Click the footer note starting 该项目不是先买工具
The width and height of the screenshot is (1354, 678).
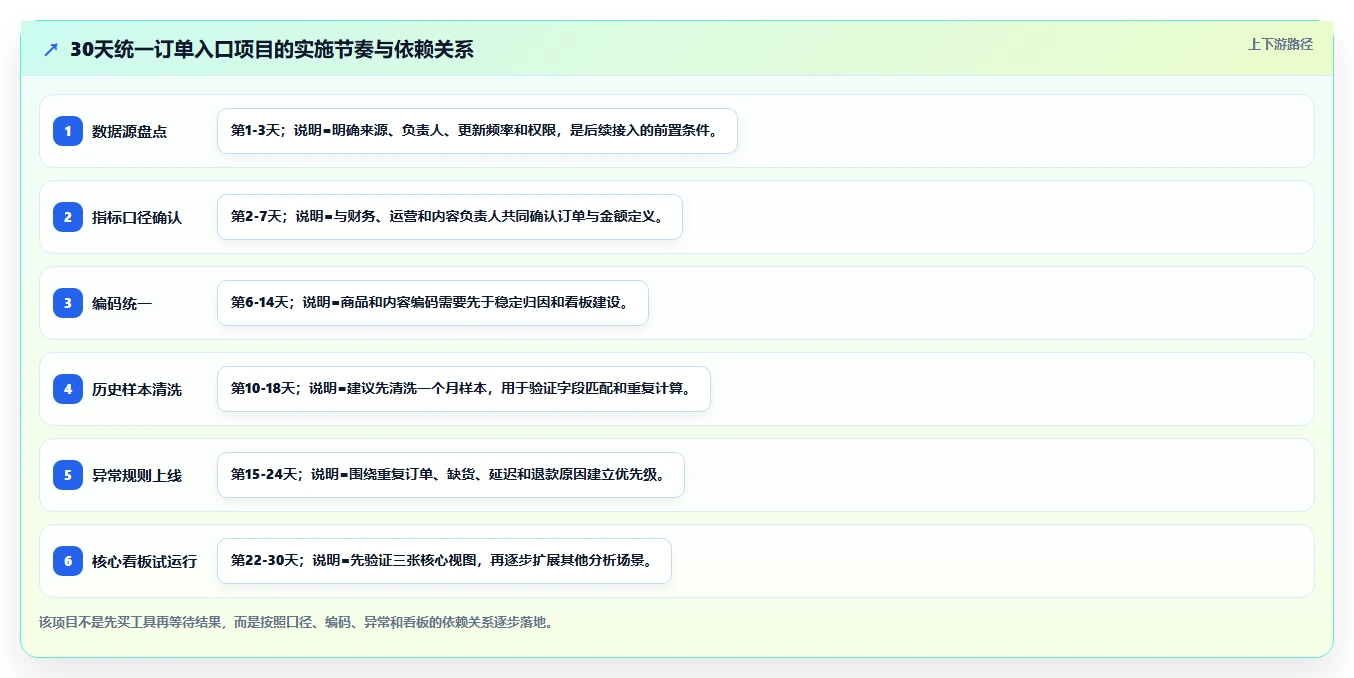(x=296, y=622)
